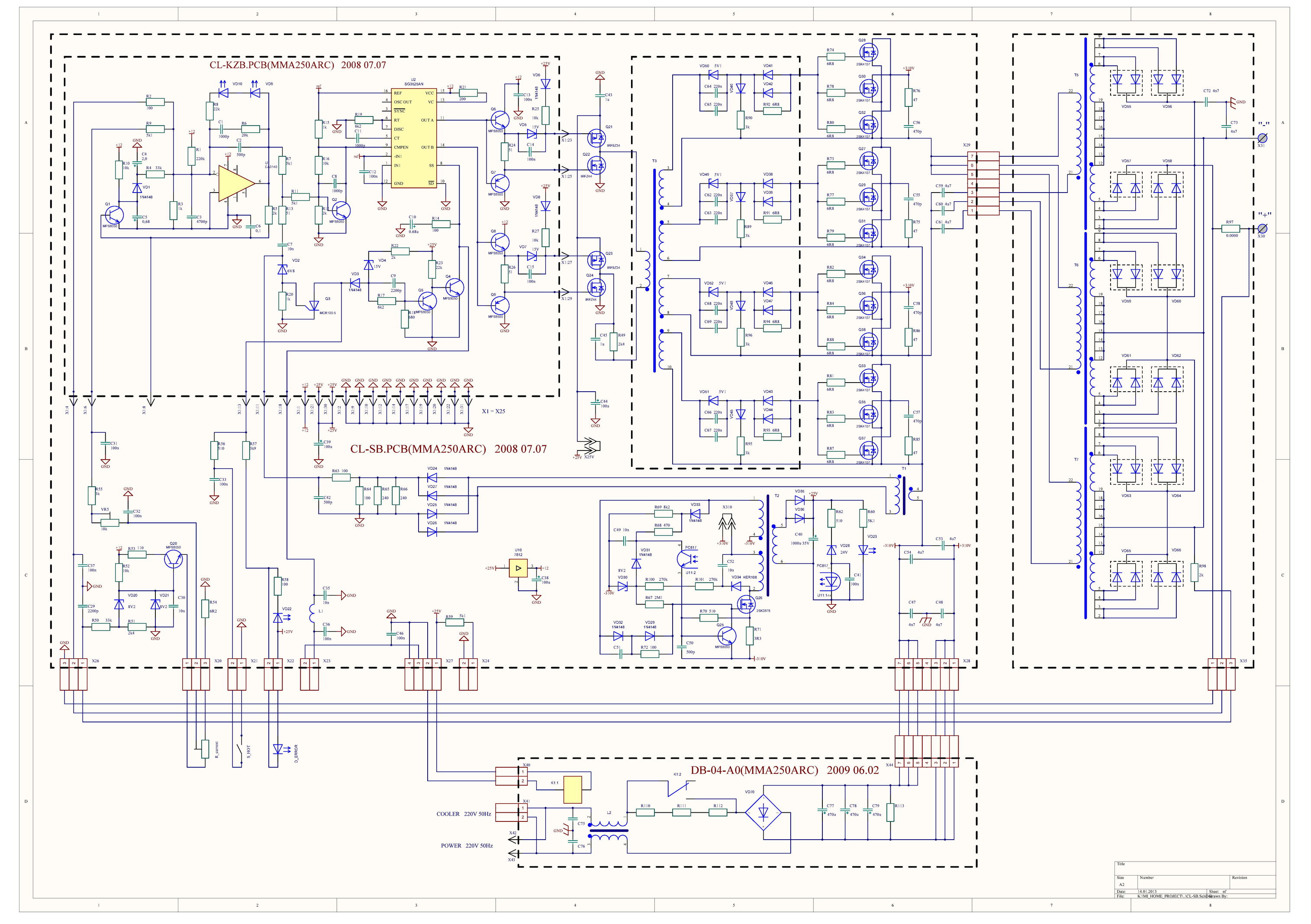Image resolution: width=1311 pixels, height=924 pixels.
Task: Click the SG3525AN U2 chip body
Action: [x=413, y=138]
